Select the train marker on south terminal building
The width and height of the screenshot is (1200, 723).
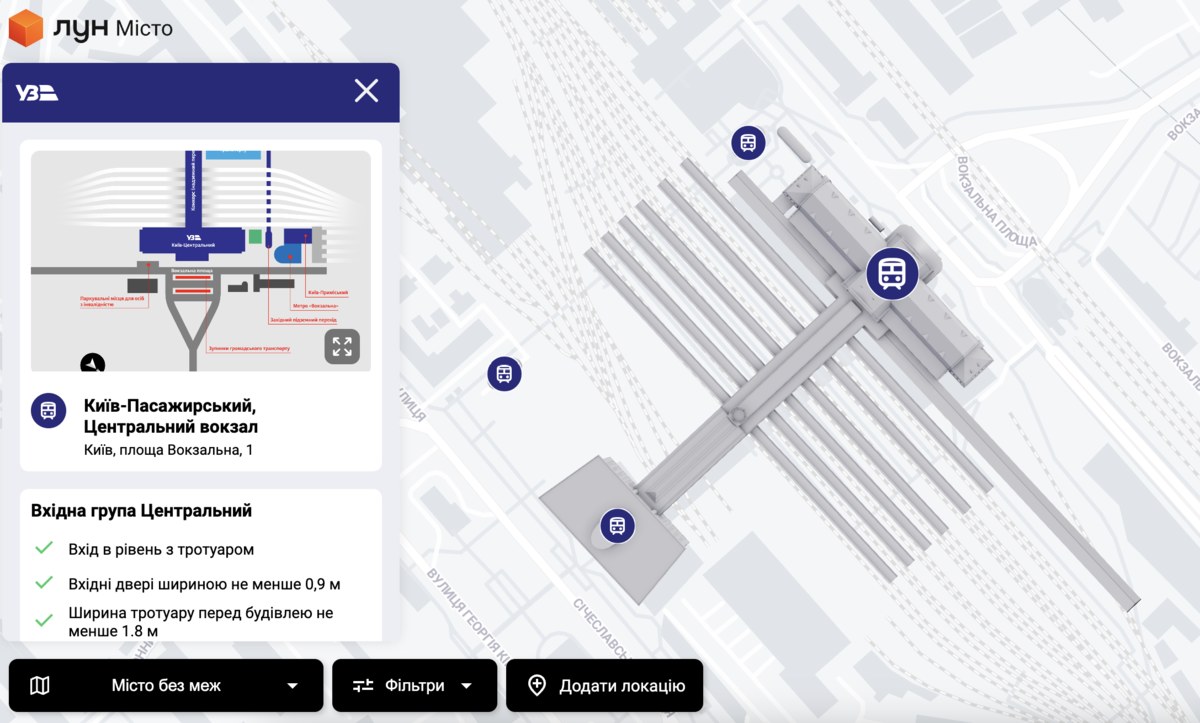point(617,526)
